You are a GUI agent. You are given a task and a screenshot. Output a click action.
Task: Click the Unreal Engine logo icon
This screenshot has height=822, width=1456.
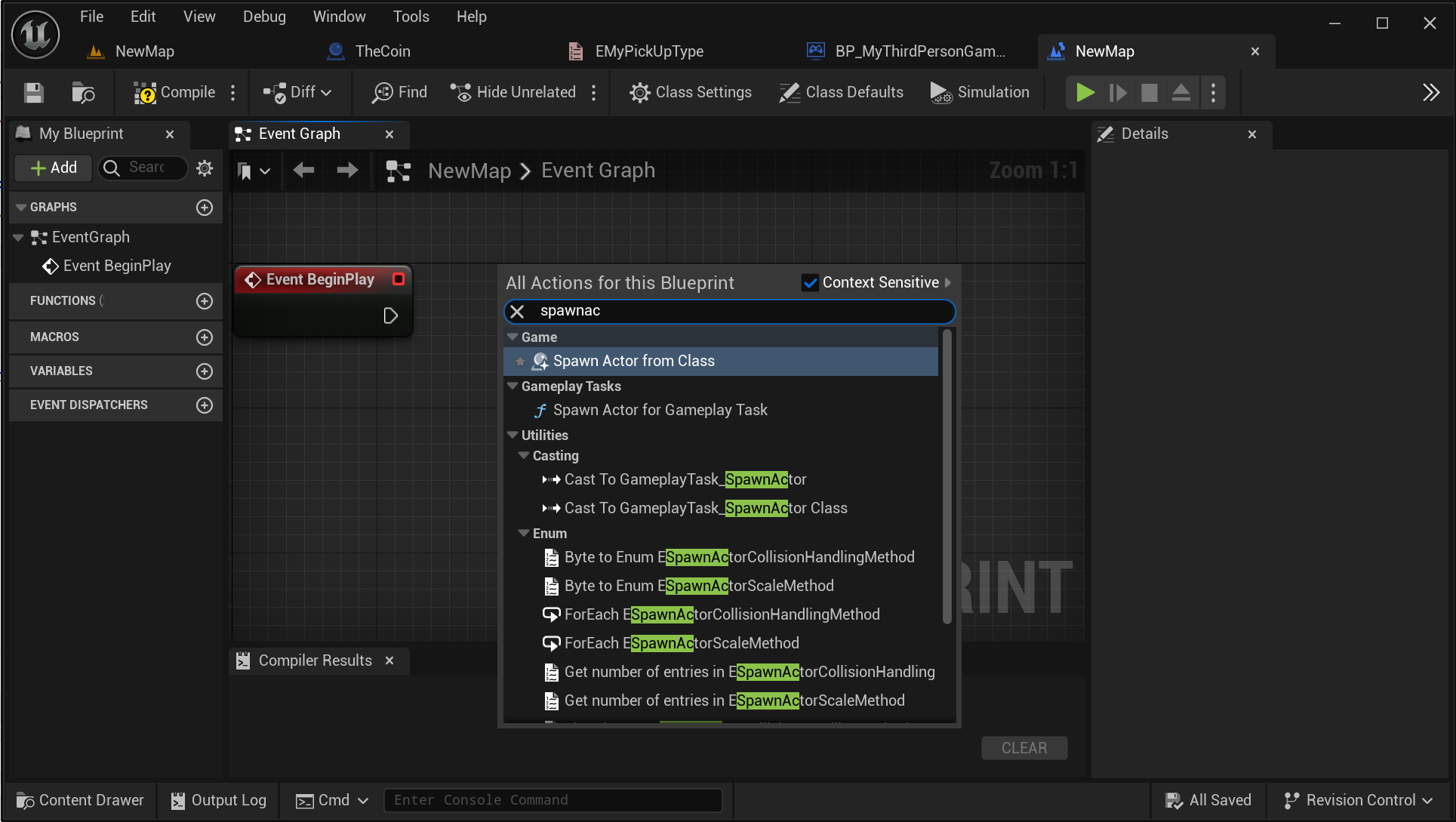(35, 35)
